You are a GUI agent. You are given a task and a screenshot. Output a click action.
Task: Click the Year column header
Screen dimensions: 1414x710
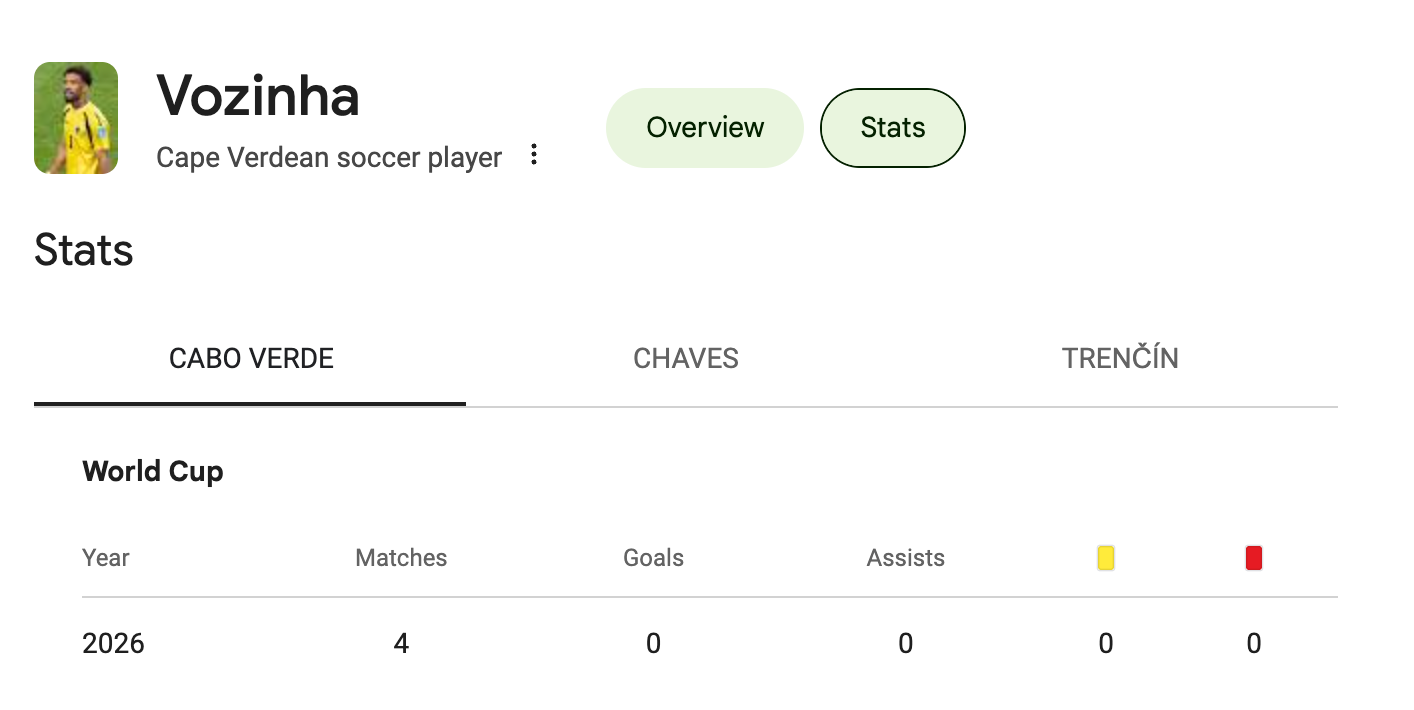106,558
